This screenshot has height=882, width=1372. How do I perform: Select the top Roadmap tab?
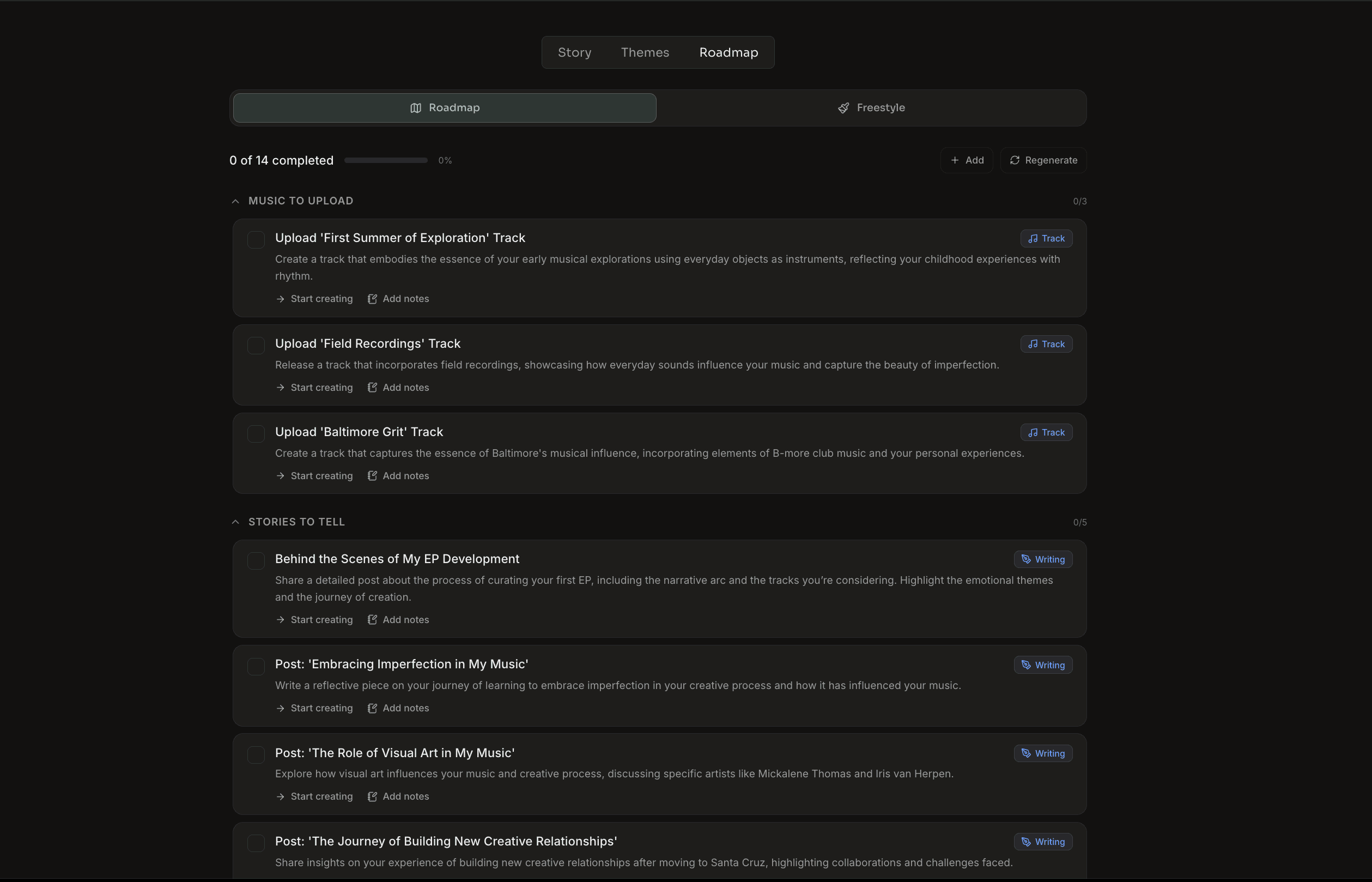[729, 53]
